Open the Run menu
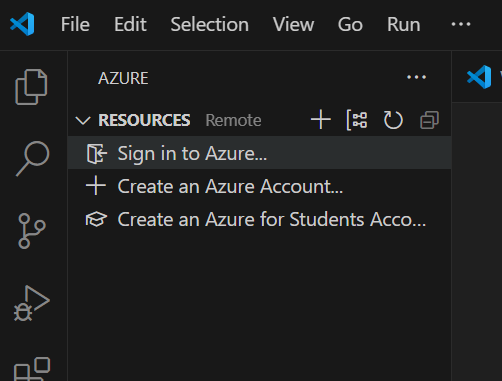This screenshot has width=502, height=381. click(x=404, y=25)
